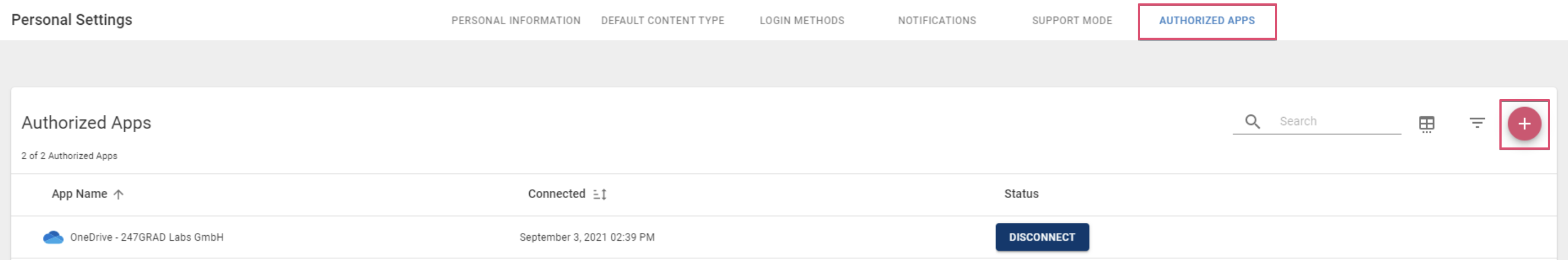Open the filter list icon

pyautogui.click(x=1477, y=123)
